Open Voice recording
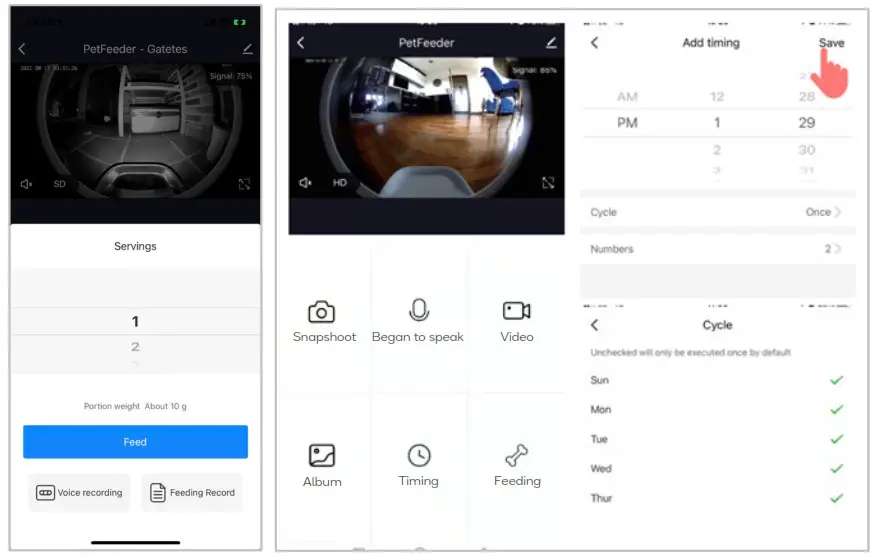876x557 pixels. (79, 493)
